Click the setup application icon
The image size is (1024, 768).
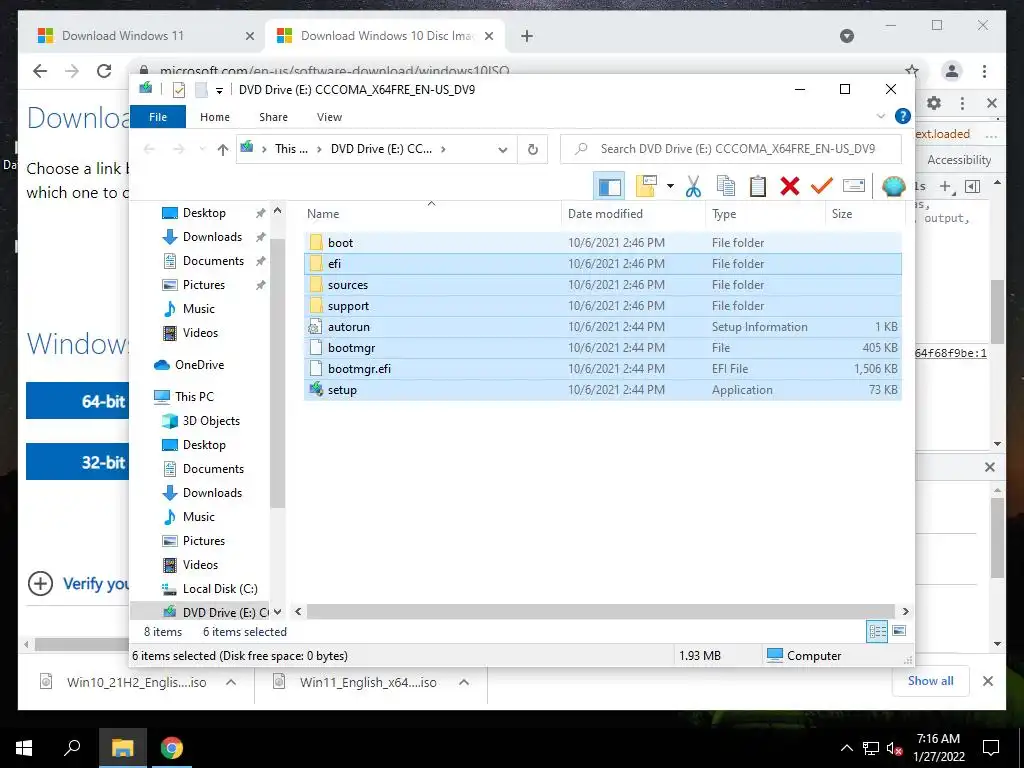(x=316, y=390)
